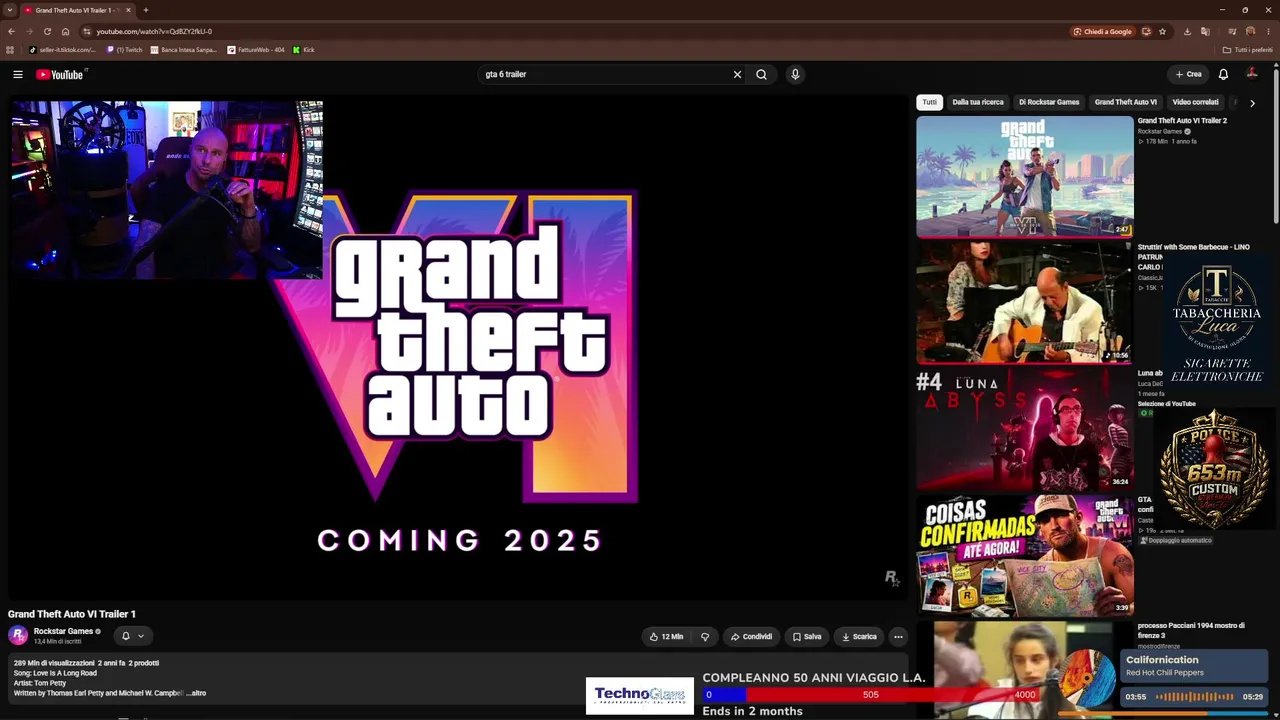This screenshot has height=720, width=1280.
Task: Open browser downloads icon
Action: point(1187,31)
